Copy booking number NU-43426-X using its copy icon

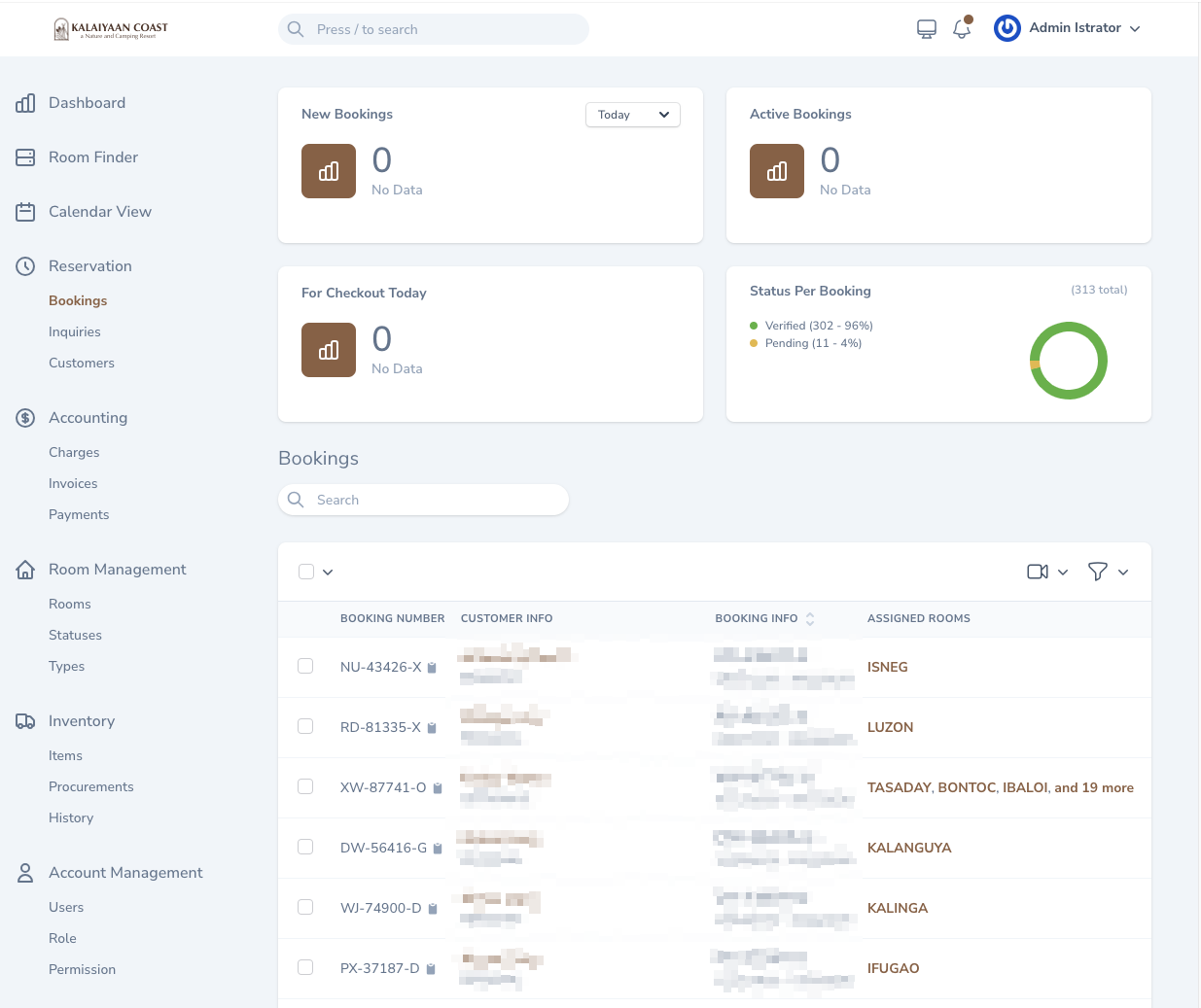coord(432,667)
